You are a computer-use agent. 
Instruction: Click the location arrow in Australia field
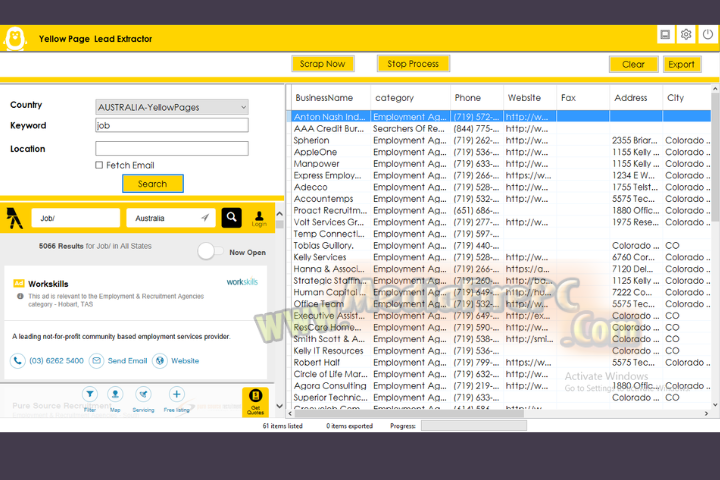pos(205,218)
